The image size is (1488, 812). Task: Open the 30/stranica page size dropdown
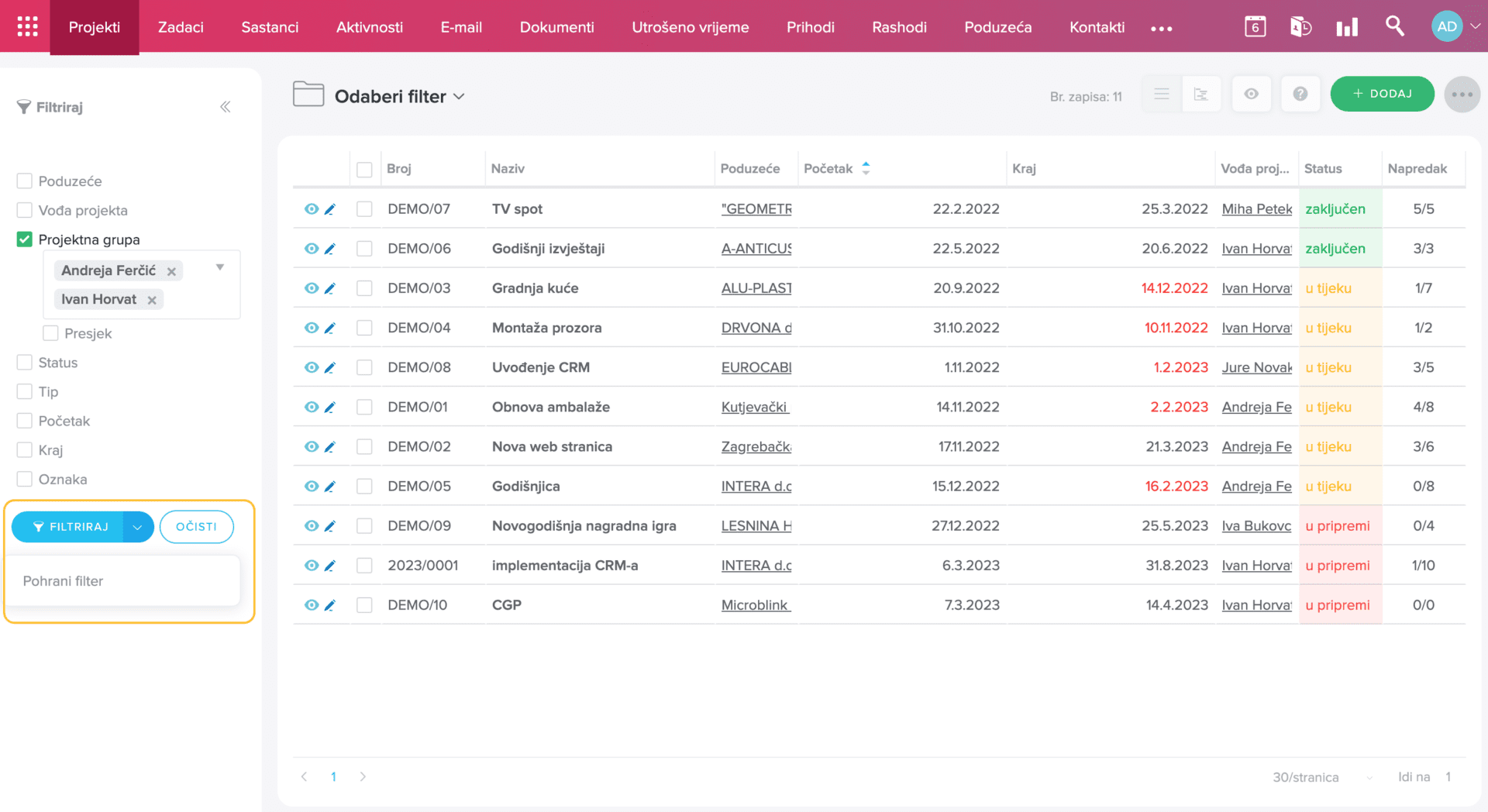coord(1321,777)
